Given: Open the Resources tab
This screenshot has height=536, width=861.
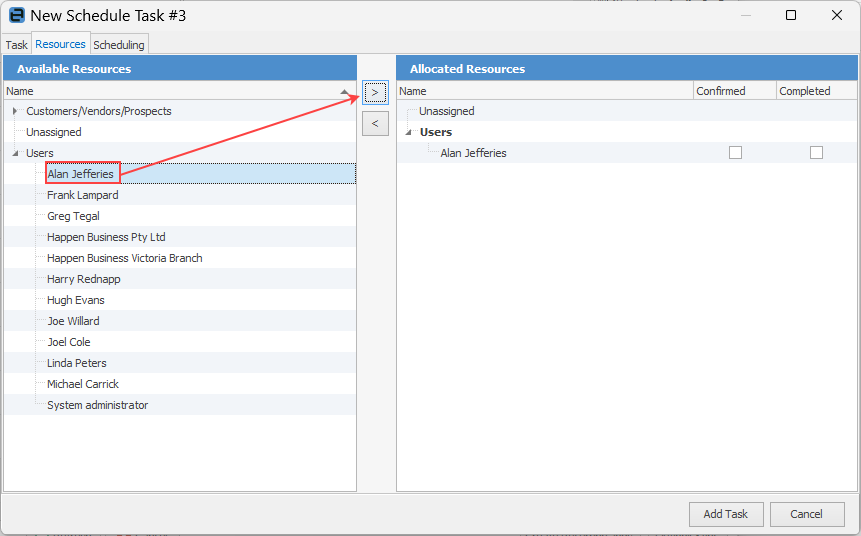Looking at the screenshot, I should (60, 44).
